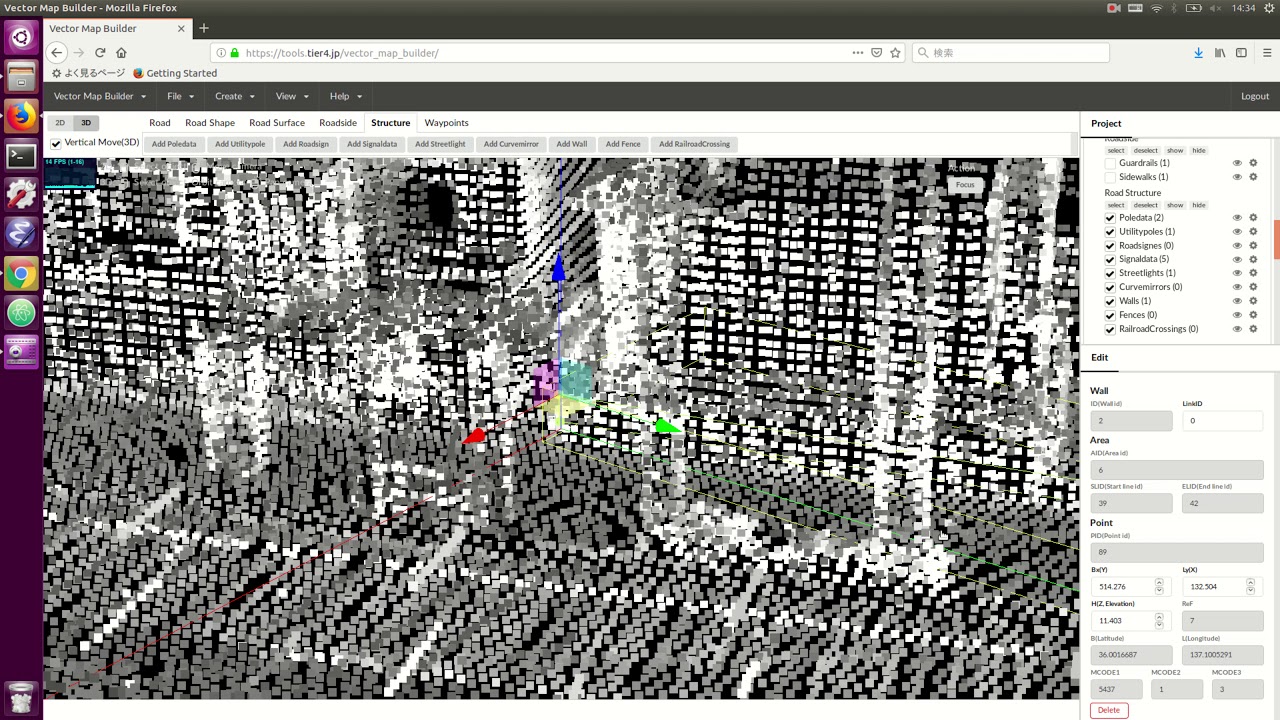Click eye icon for Sidewalks row
The width and height of the screenshot is (1280, 720).
coord(1237,177)
